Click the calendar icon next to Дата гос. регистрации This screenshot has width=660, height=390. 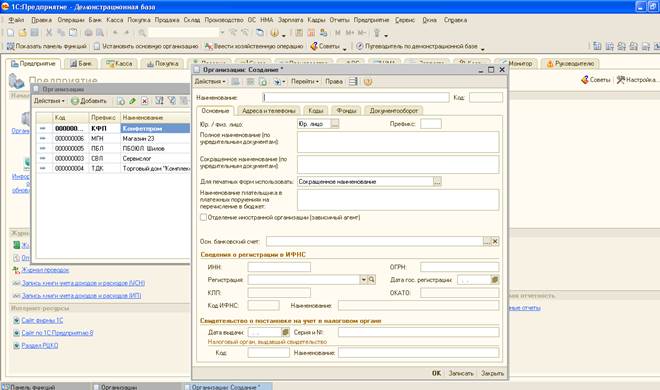(495, 279)
